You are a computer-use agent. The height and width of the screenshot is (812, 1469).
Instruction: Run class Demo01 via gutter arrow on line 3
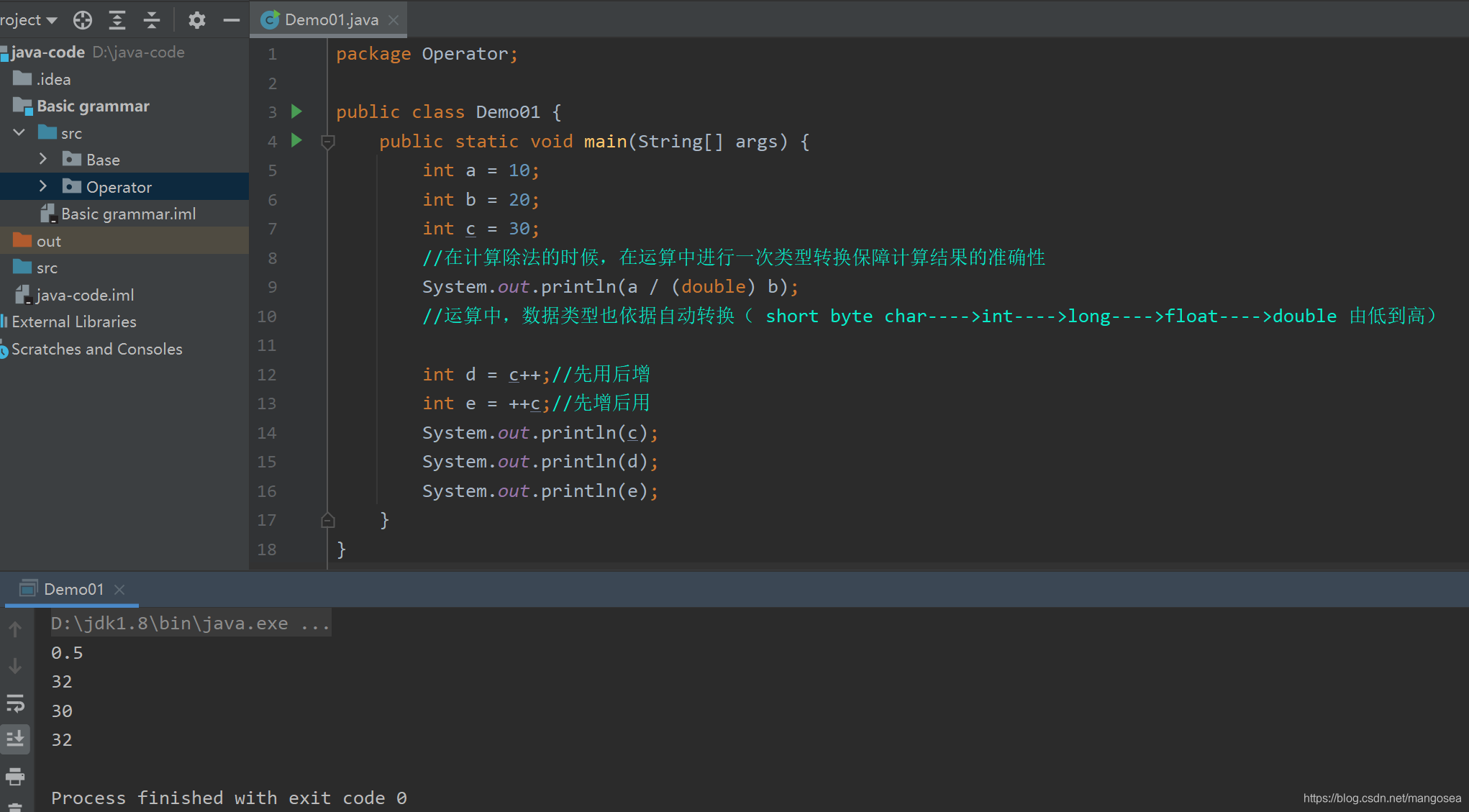pos(296,111)
